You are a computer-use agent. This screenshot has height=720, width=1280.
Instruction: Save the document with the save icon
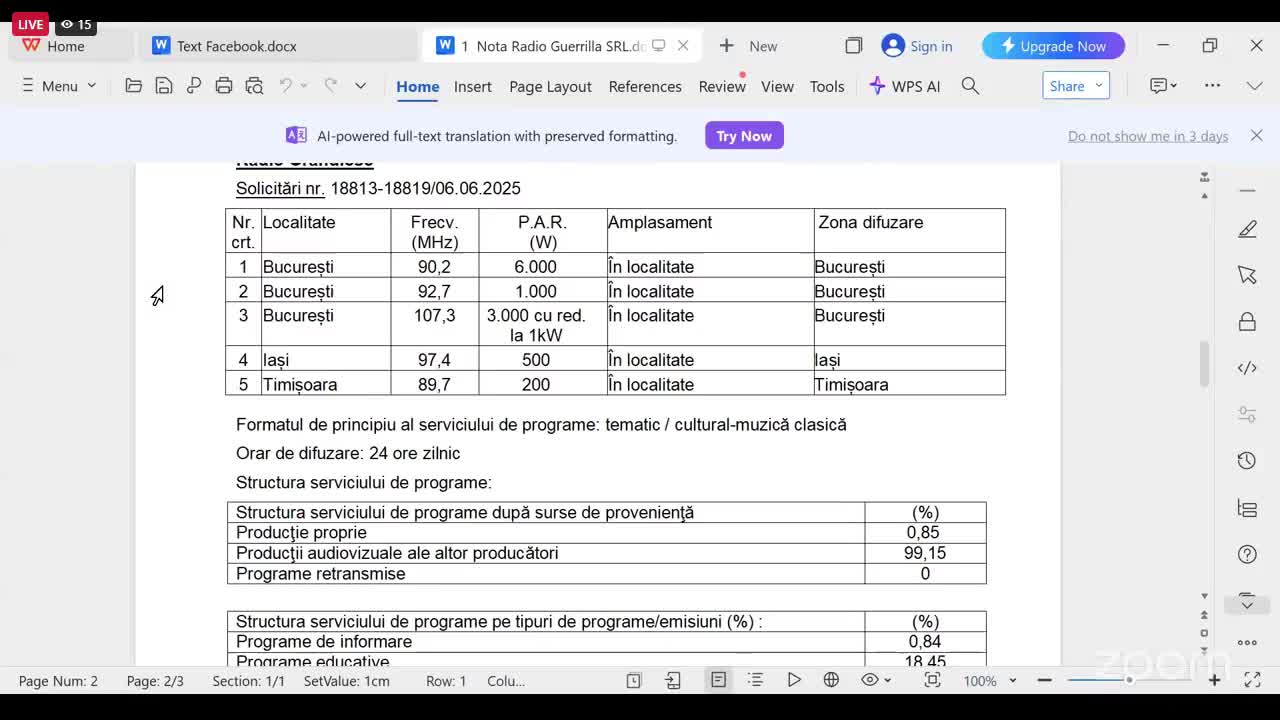pyautogui.click(x=164, y=86)
